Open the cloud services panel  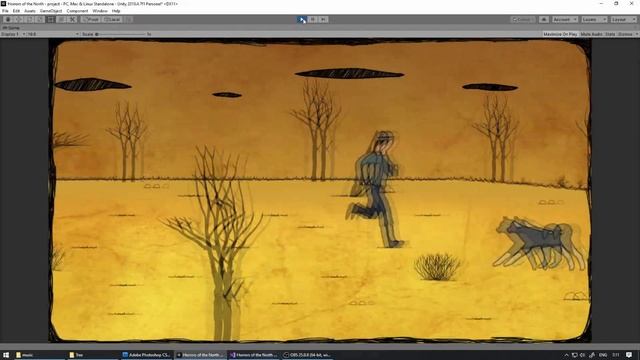click(544, 20)
